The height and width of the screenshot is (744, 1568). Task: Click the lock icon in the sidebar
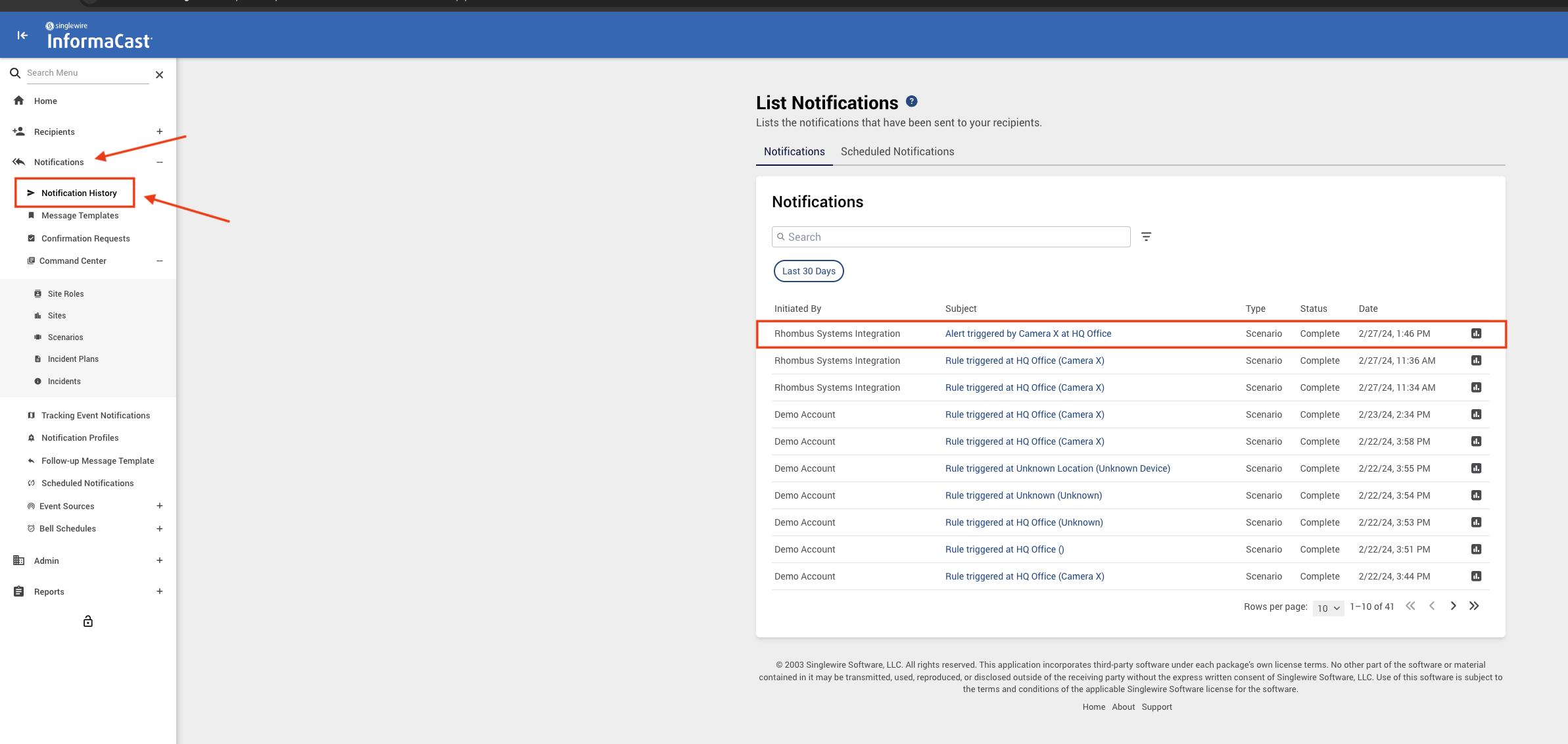(88, 621)
